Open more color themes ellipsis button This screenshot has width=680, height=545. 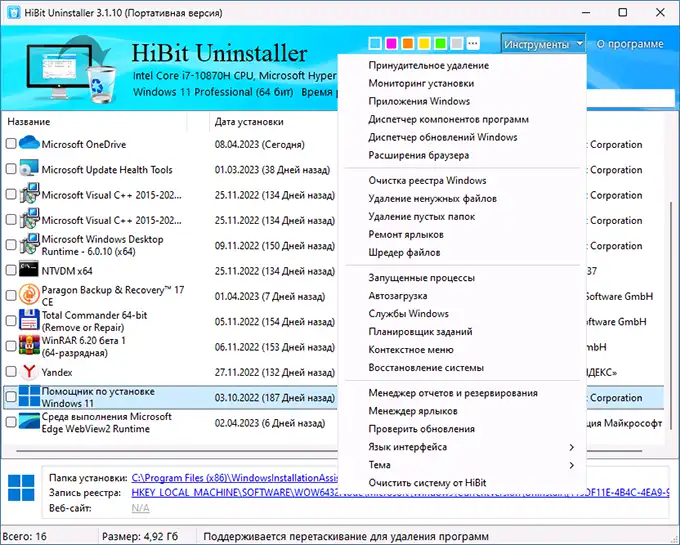coord(473,43)
